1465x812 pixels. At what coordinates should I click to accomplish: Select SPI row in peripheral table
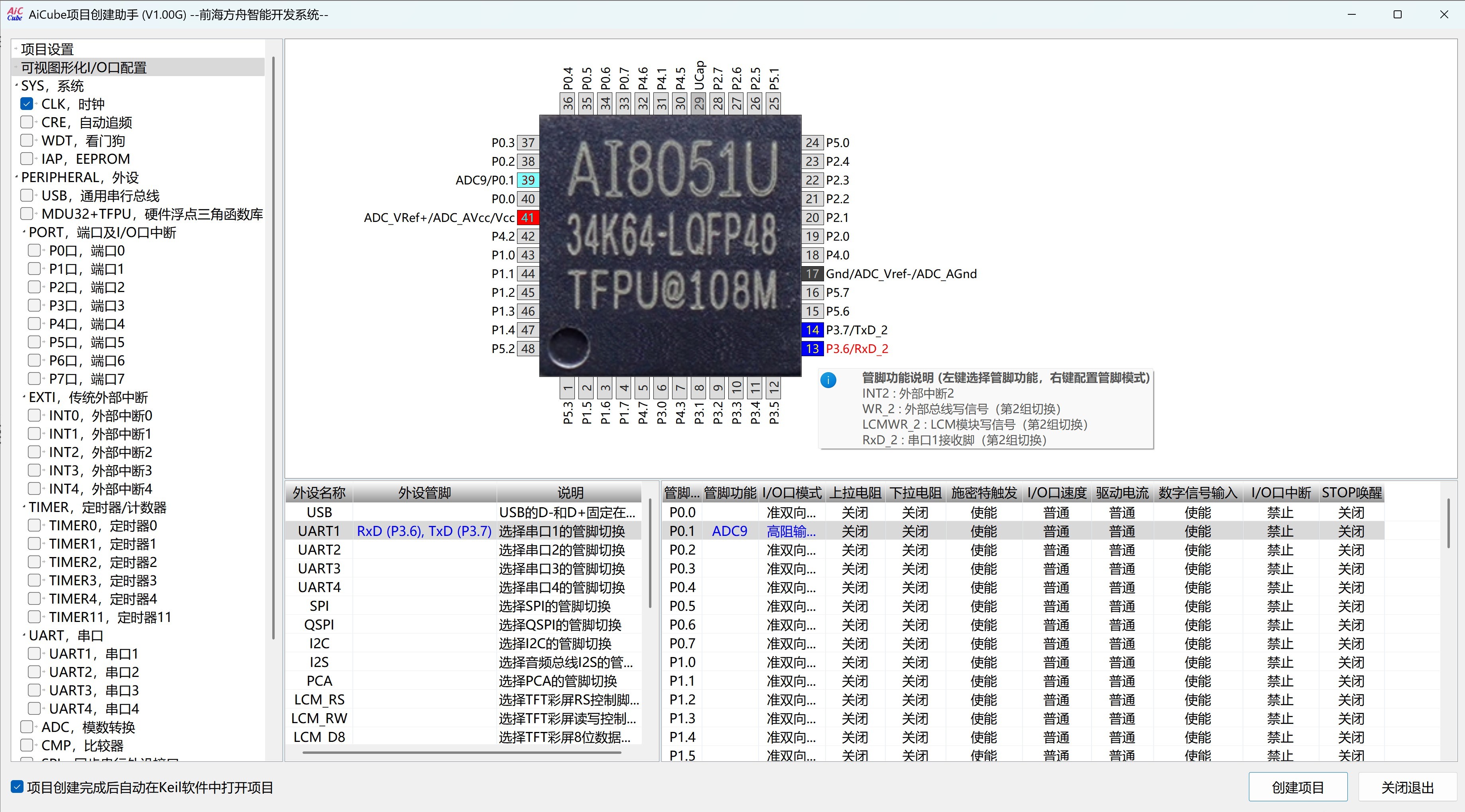[x=464, y=606]
